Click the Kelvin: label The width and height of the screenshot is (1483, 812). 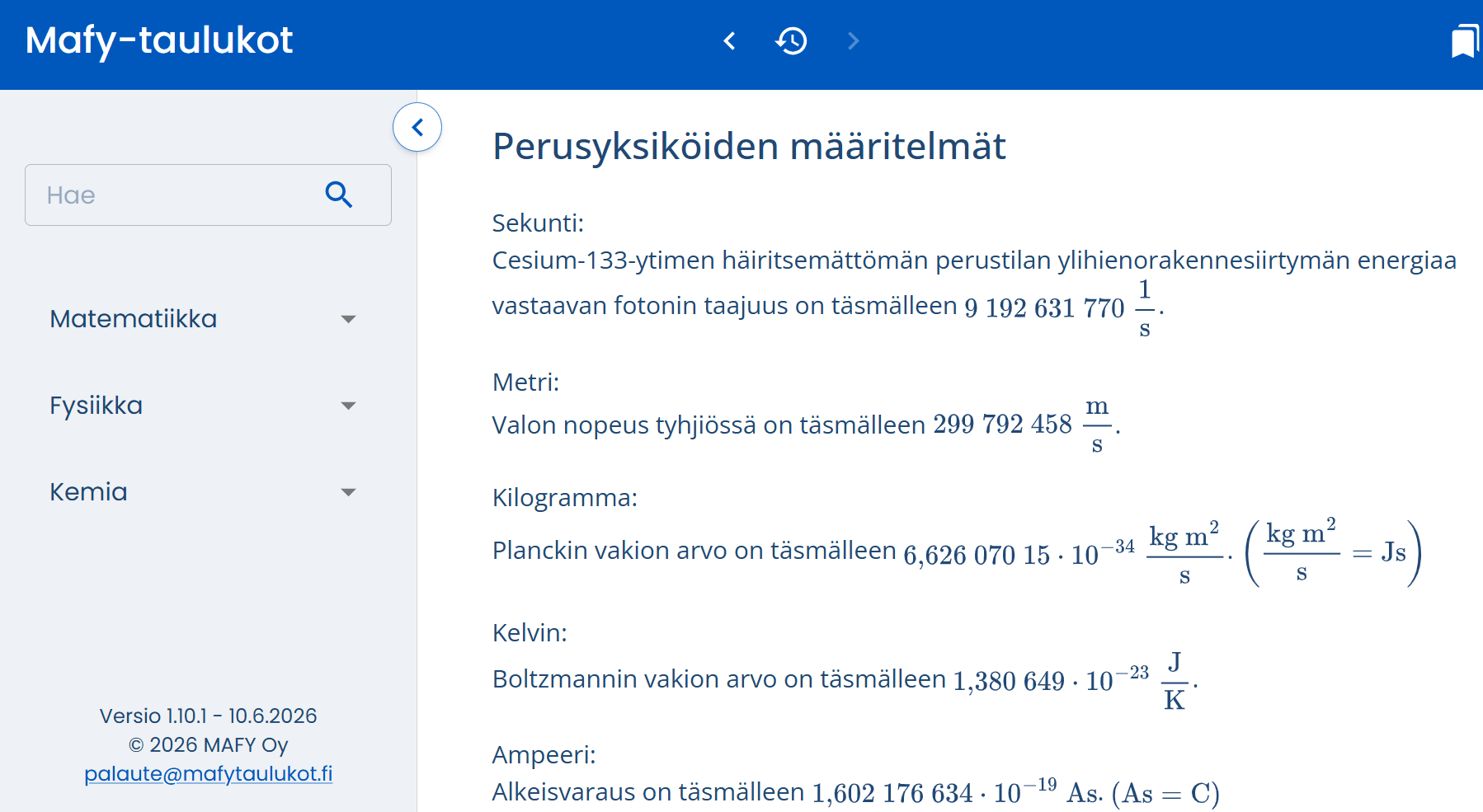pyautogui.click(x=530, y=633)
